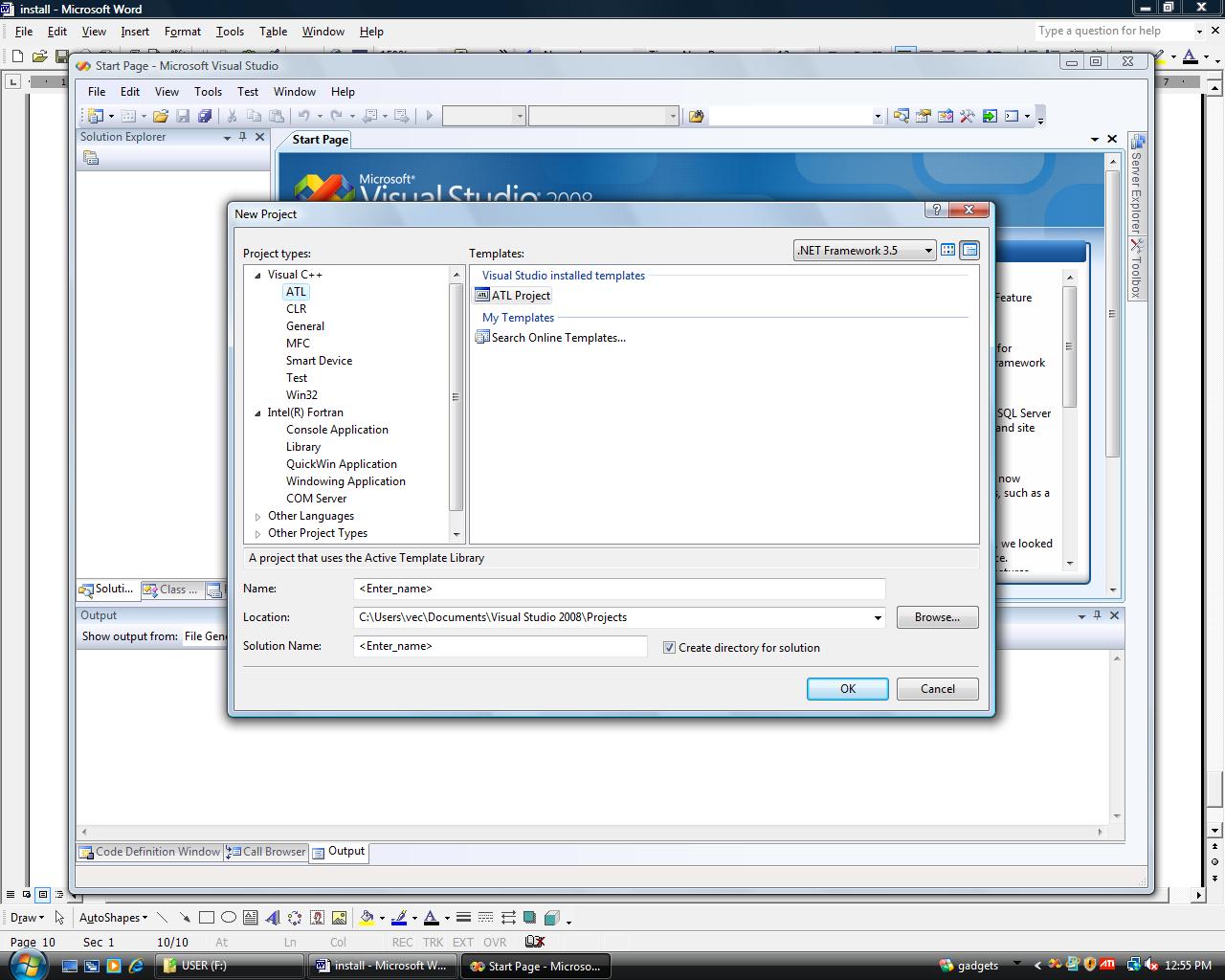Click the Paste icon in Visual Studio toolbar

click(277, 116)
